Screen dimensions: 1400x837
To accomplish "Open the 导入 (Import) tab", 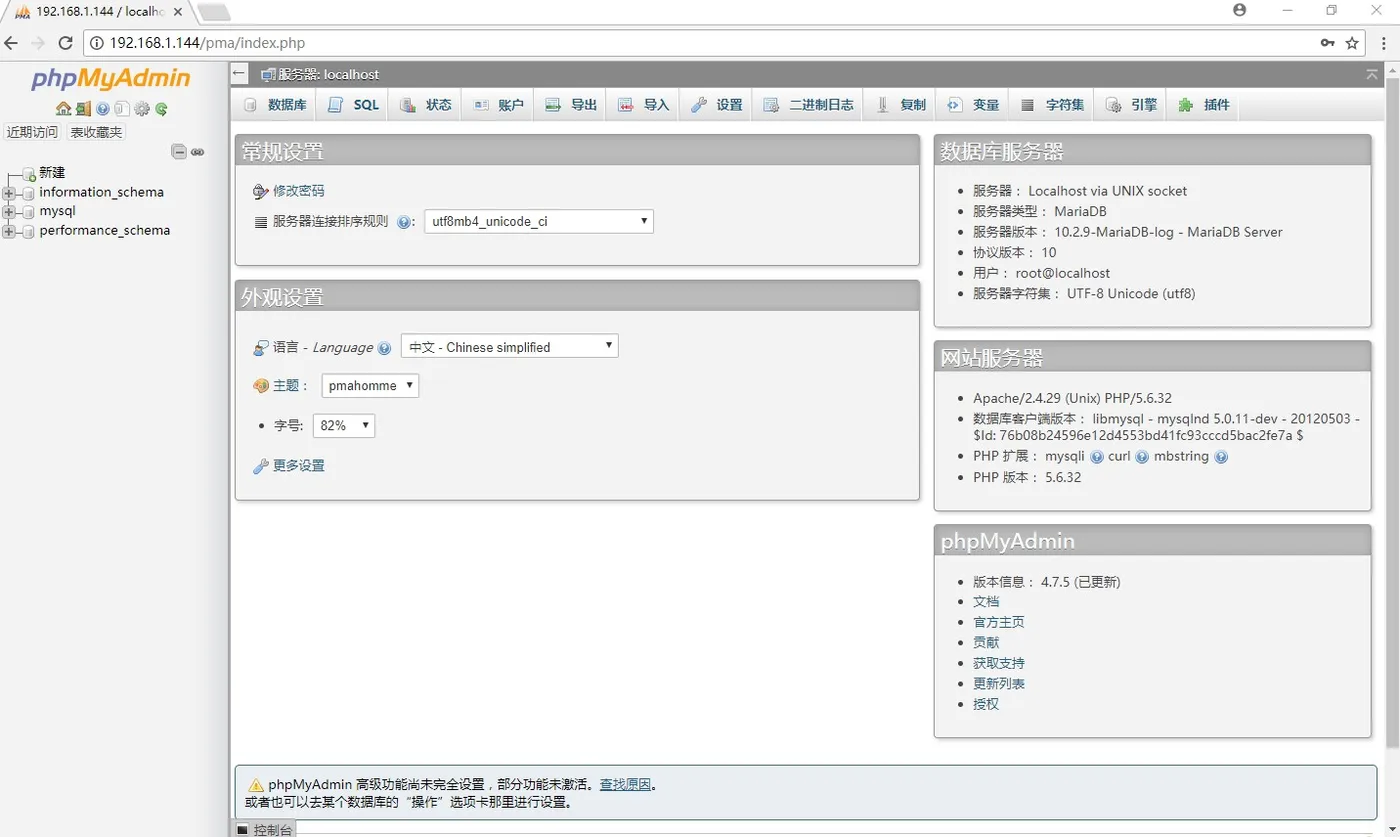I will click(x=643, y=105).
